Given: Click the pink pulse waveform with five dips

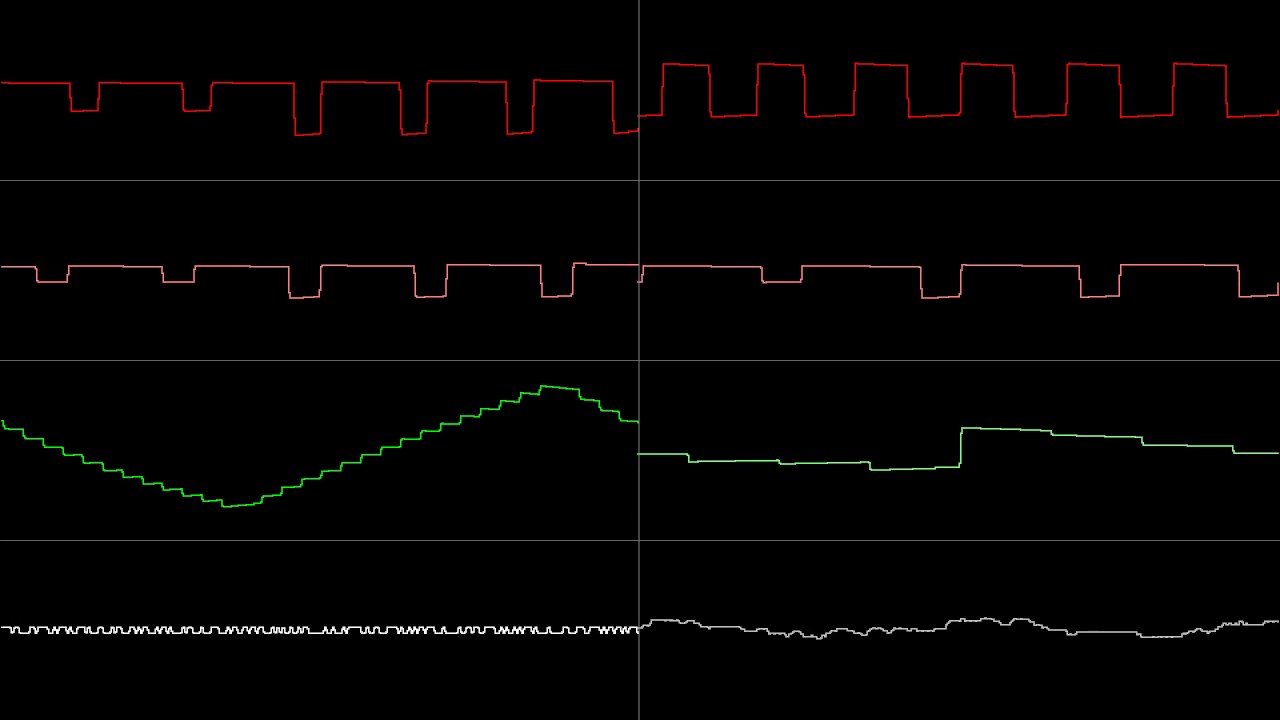Looking at the screenshot, I should coord(320,280).
